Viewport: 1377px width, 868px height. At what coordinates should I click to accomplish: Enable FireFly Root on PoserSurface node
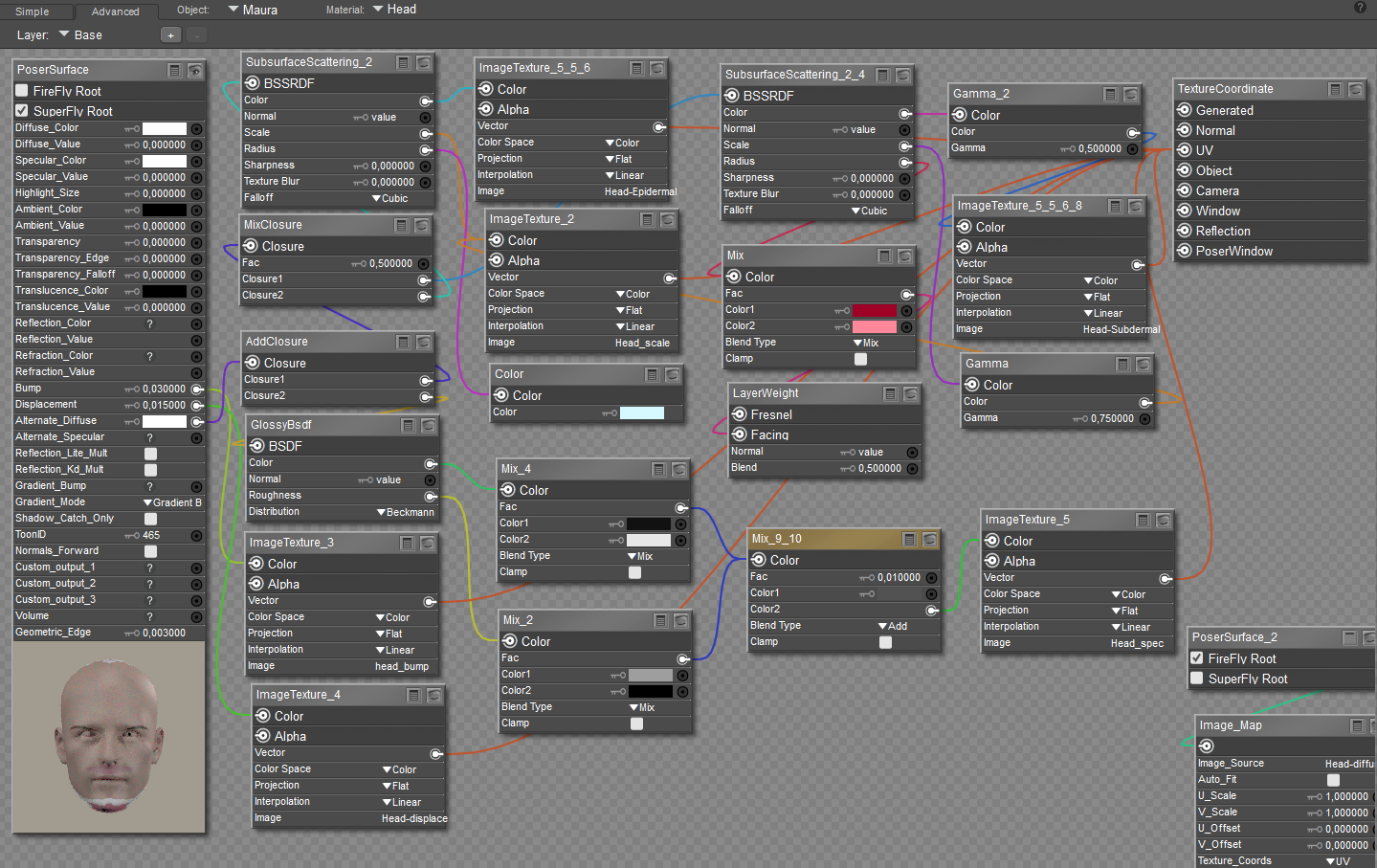tap(22, 91)
